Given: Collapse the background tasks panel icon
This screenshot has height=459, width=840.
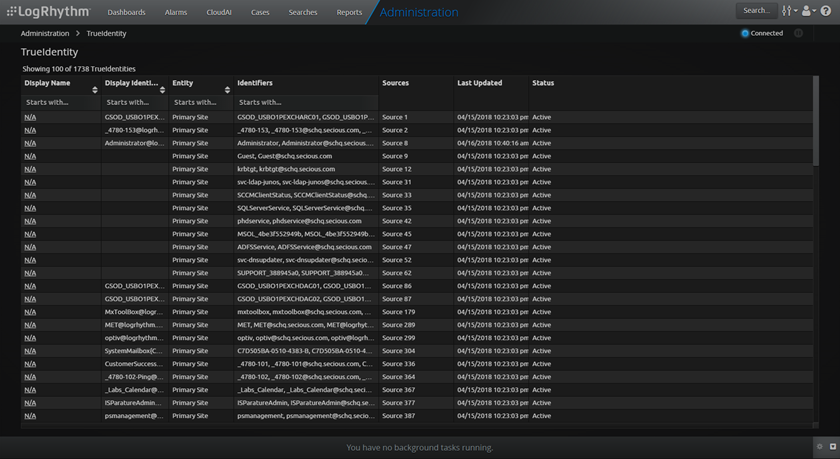Looking at the screenshot, I should [832, 446].
